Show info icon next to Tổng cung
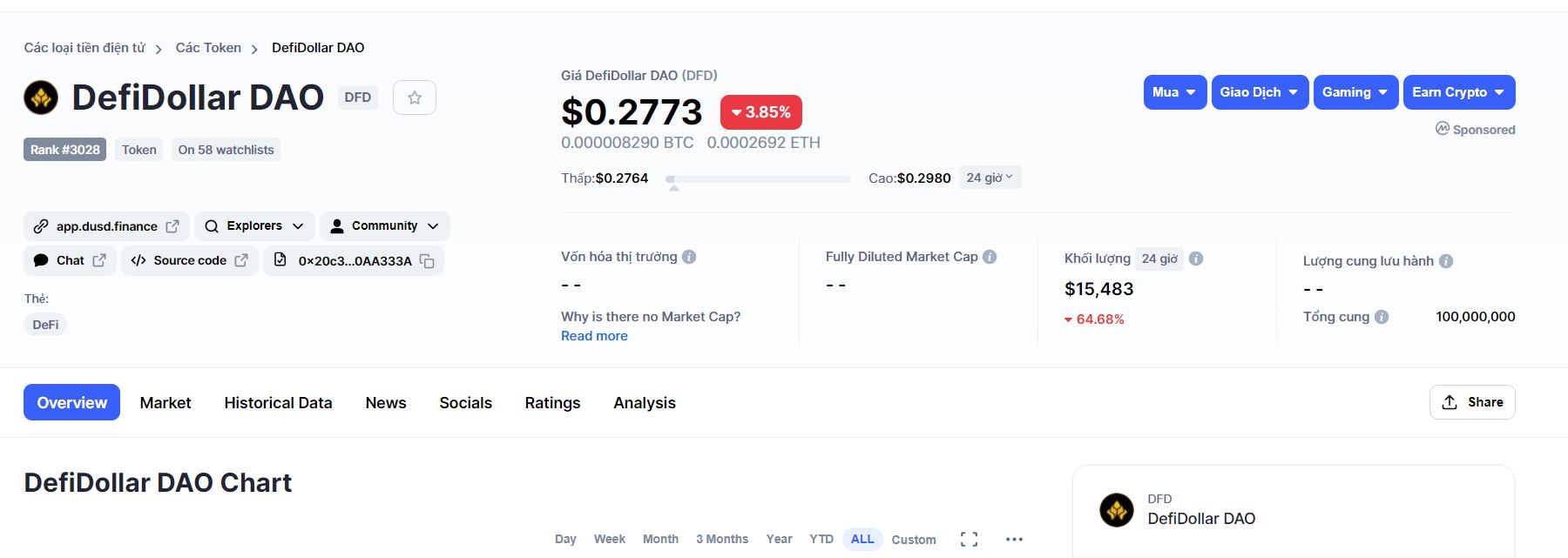The width and height of the screenshot is (1568, 558). click(x=1382, y=317)
